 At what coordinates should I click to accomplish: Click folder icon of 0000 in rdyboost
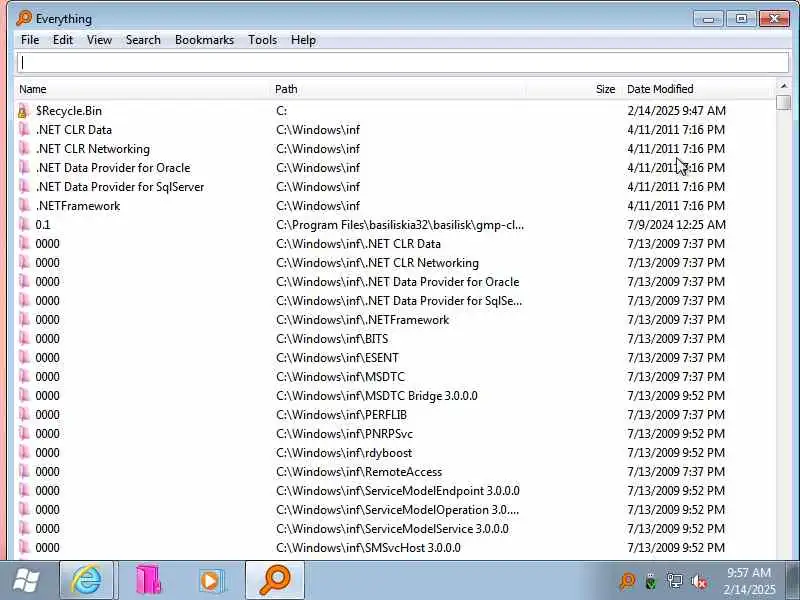(23, 453)
